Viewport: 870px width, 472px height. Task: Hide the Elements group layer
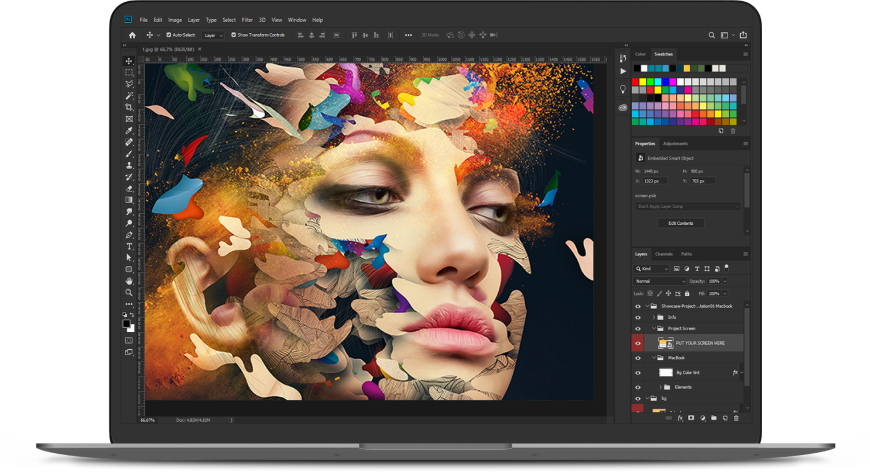click(638, 387)
